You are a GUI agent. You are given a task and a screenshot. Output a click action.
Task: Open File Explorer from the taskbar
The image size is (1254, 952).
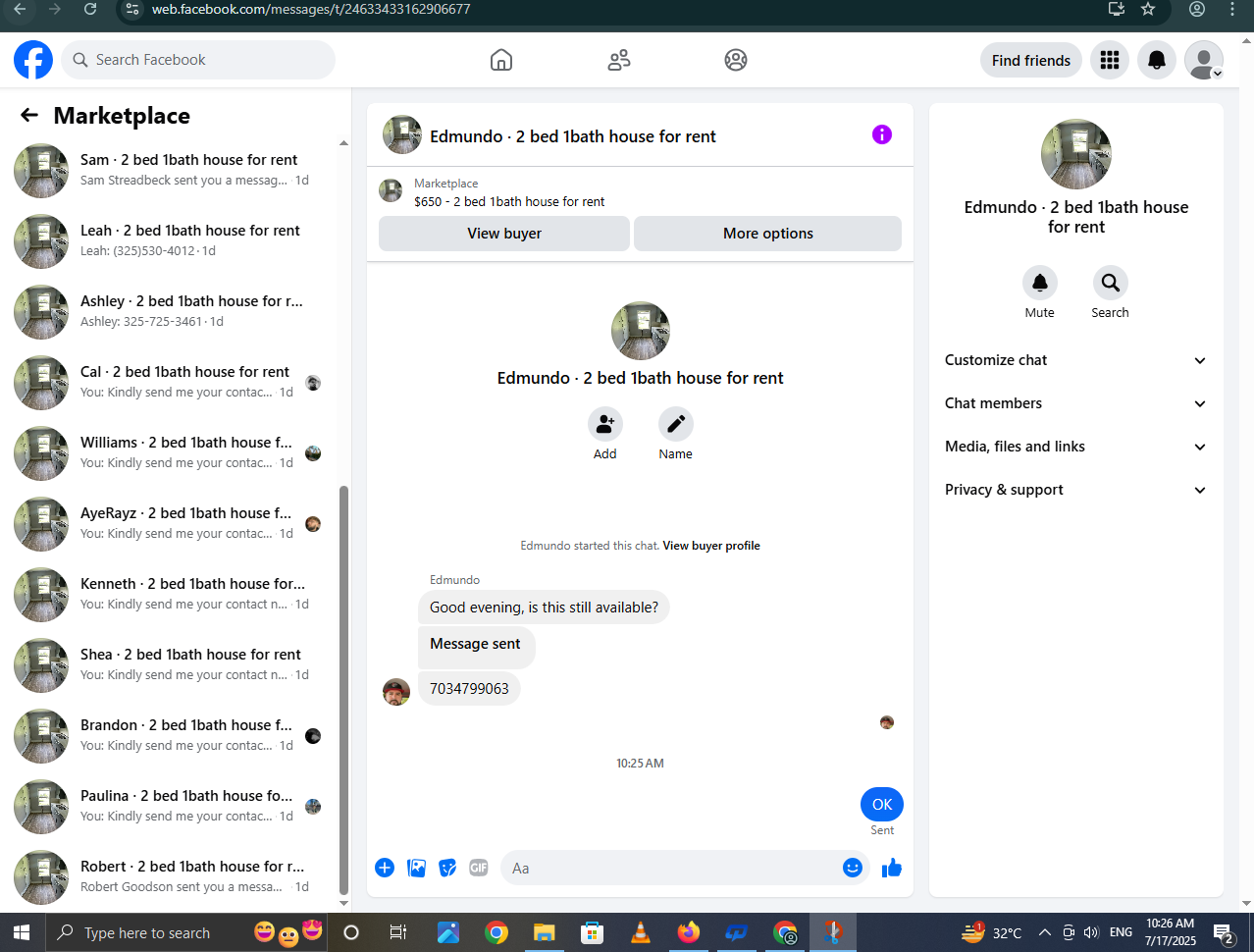[x=545, y=932]
